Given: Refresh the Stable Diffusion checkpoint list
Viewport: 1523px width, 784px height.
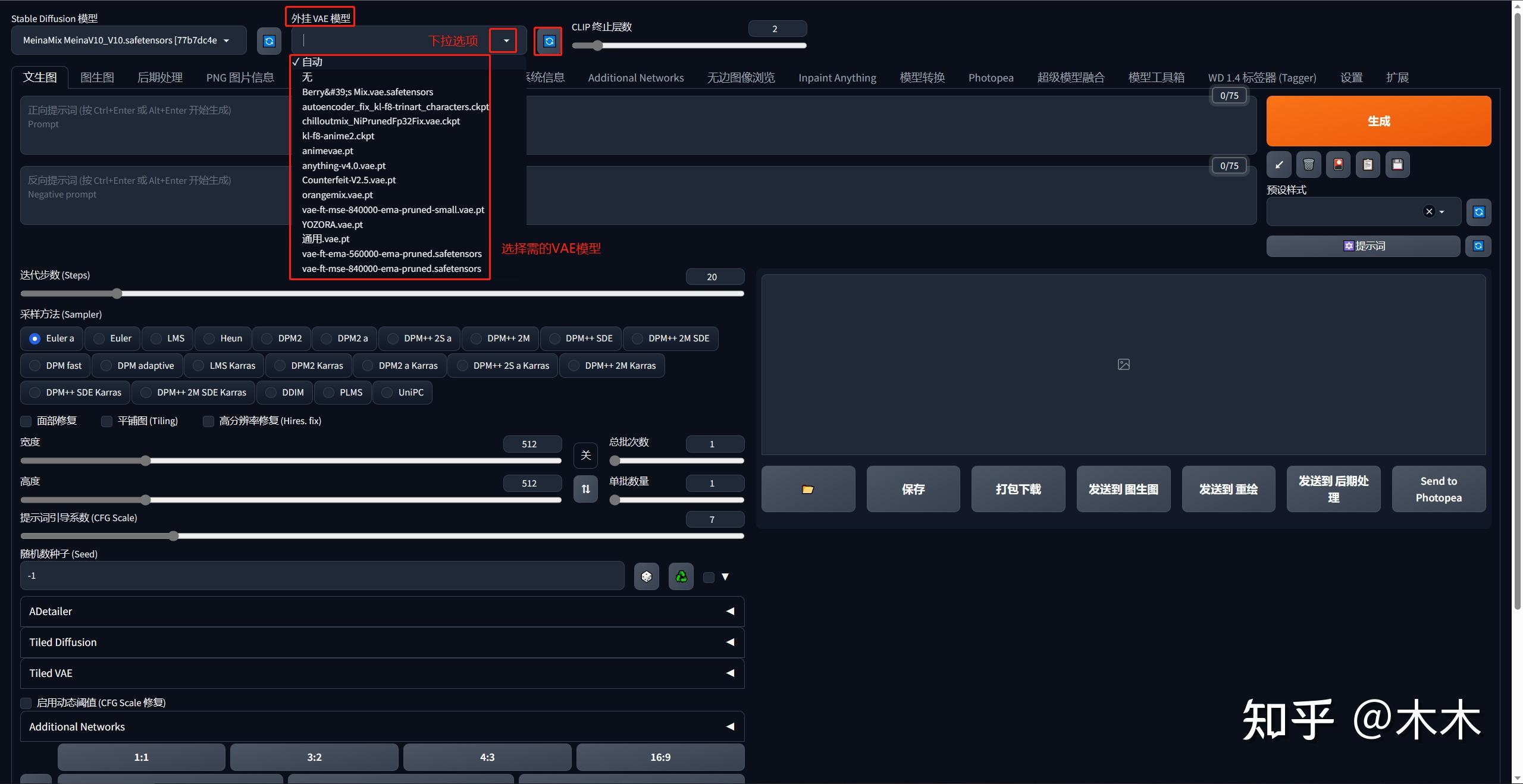Looking at the screenshot, I should 269,41.
